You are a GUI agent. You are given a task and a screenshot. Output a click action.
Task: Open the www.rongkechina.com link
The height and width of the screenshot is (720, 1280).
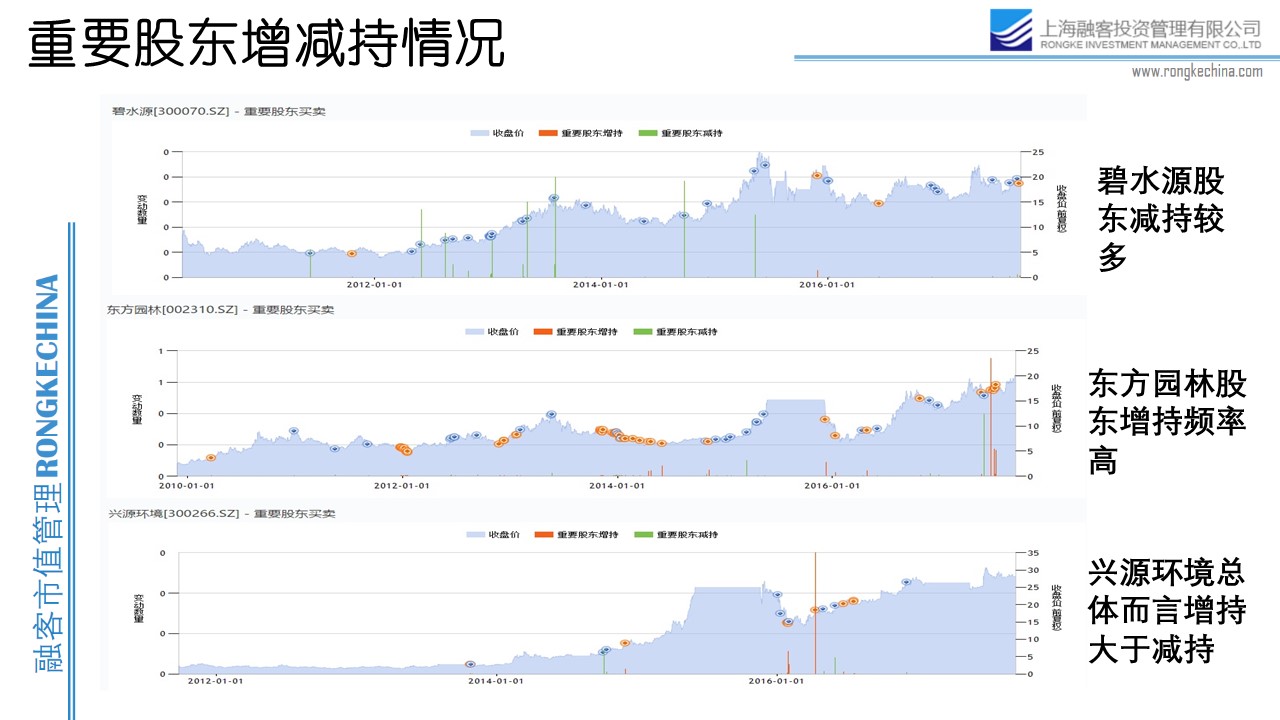(1197, 71)
